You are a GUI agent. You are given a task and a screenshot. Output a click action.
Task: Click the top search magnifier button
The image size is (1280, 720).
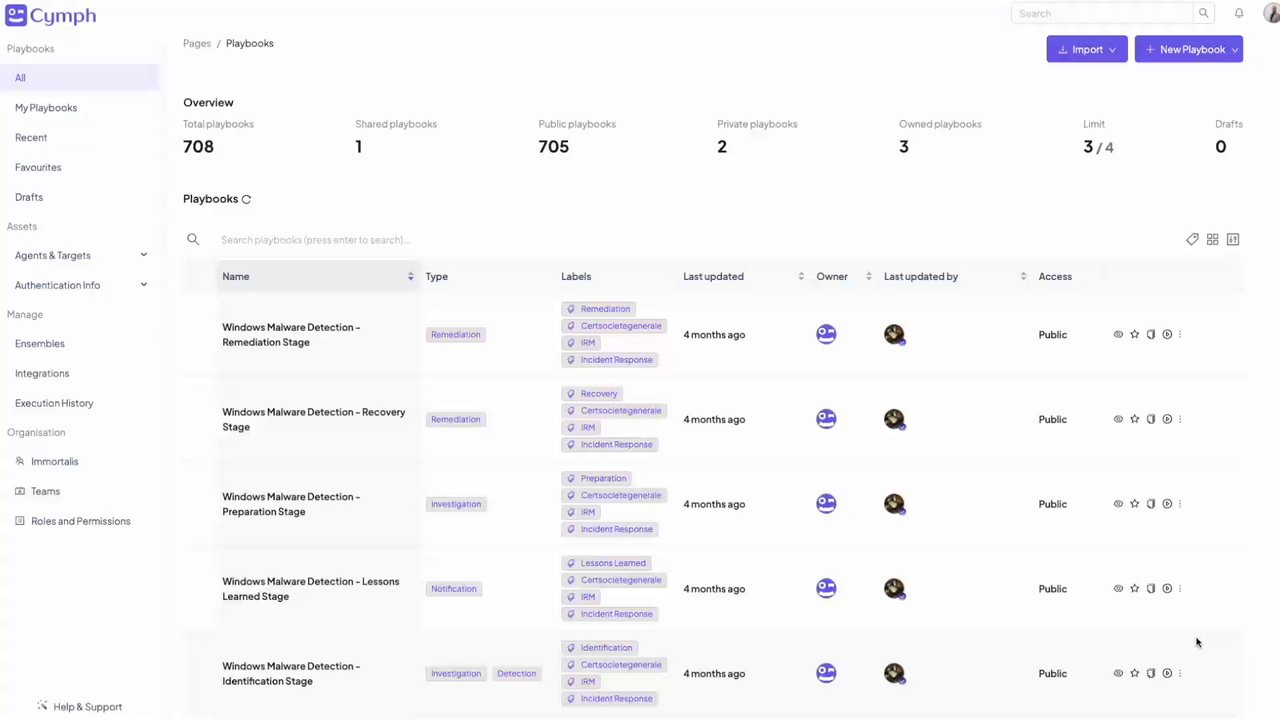pos(1204,13)
